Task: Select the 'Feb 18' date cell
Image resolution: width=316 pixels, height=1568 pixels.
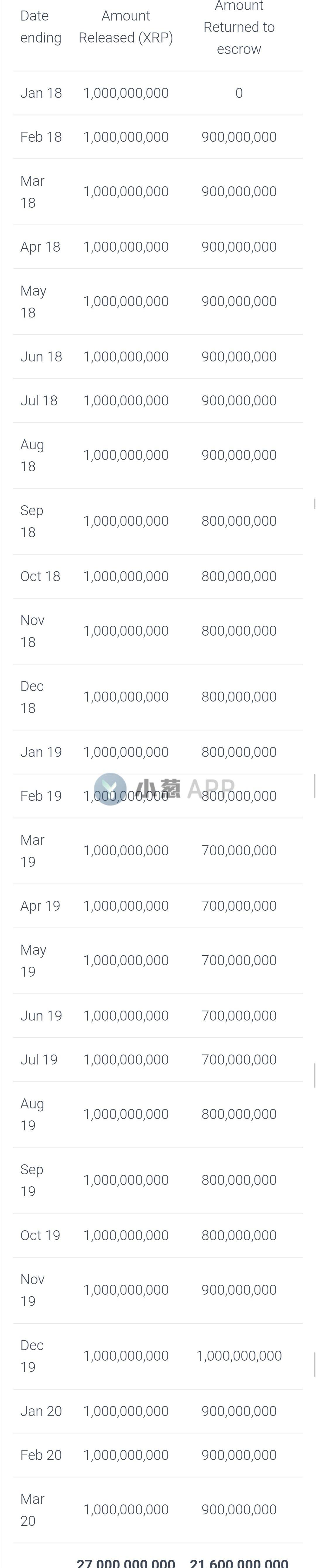Action: point(41,137)
